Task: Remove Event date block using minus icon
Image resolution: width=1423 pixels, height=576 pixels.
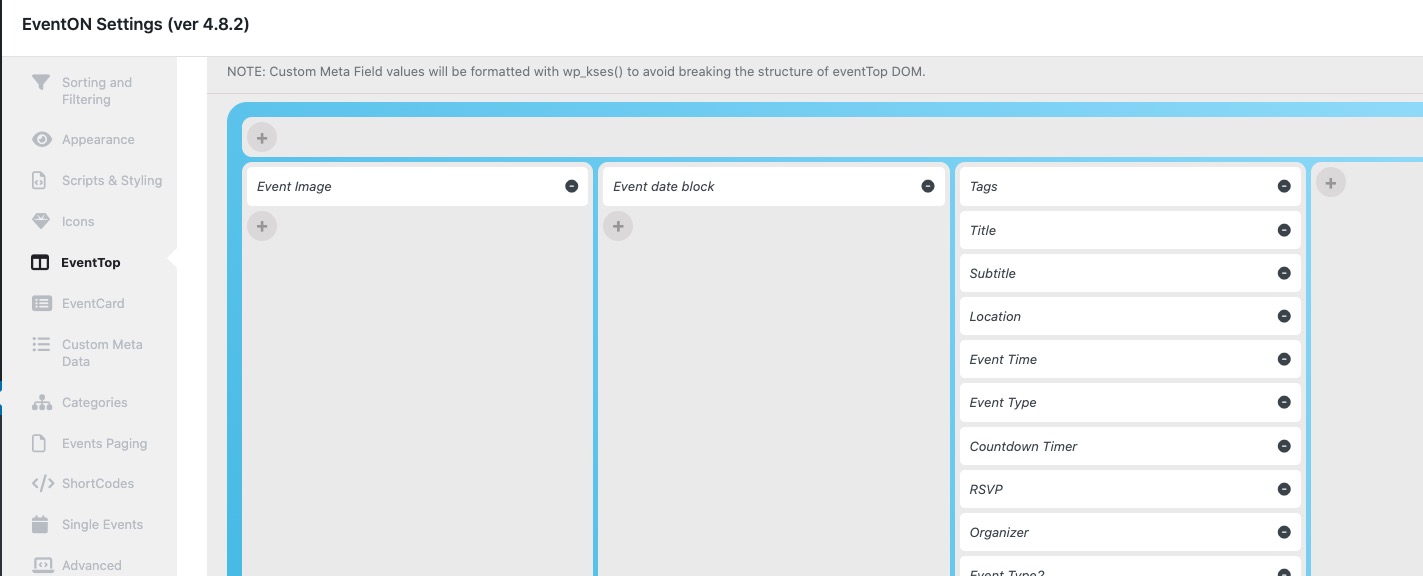Action: pyautogui.click(x=928, y=186)
